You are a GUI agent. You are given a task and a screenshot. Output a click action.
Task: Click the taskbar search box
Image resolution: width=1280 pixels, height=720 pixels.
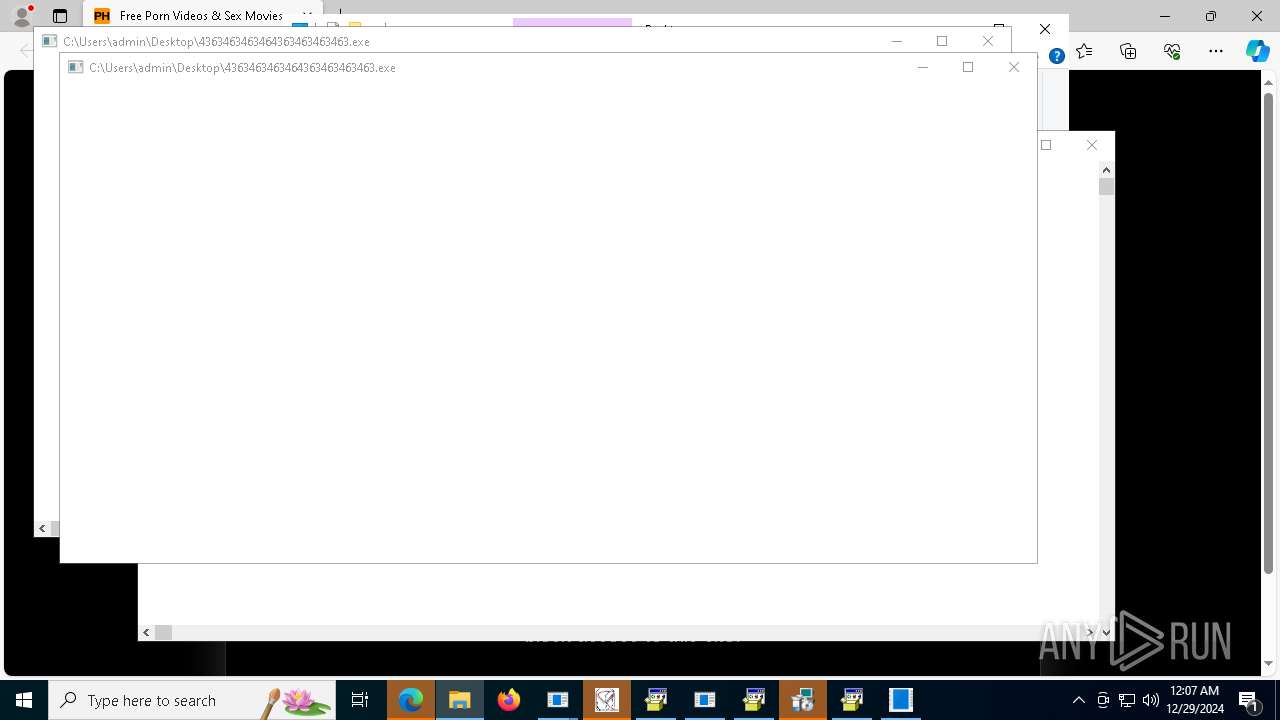click(192, 700)
